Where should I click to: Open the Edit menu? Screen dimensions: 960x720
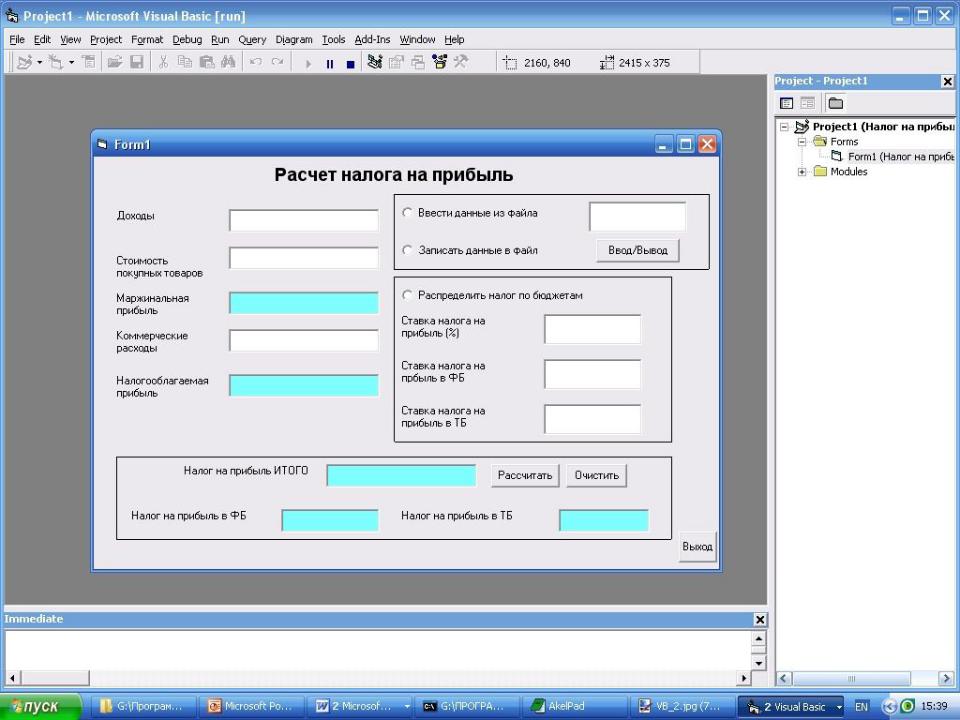[x=42, y=40]
